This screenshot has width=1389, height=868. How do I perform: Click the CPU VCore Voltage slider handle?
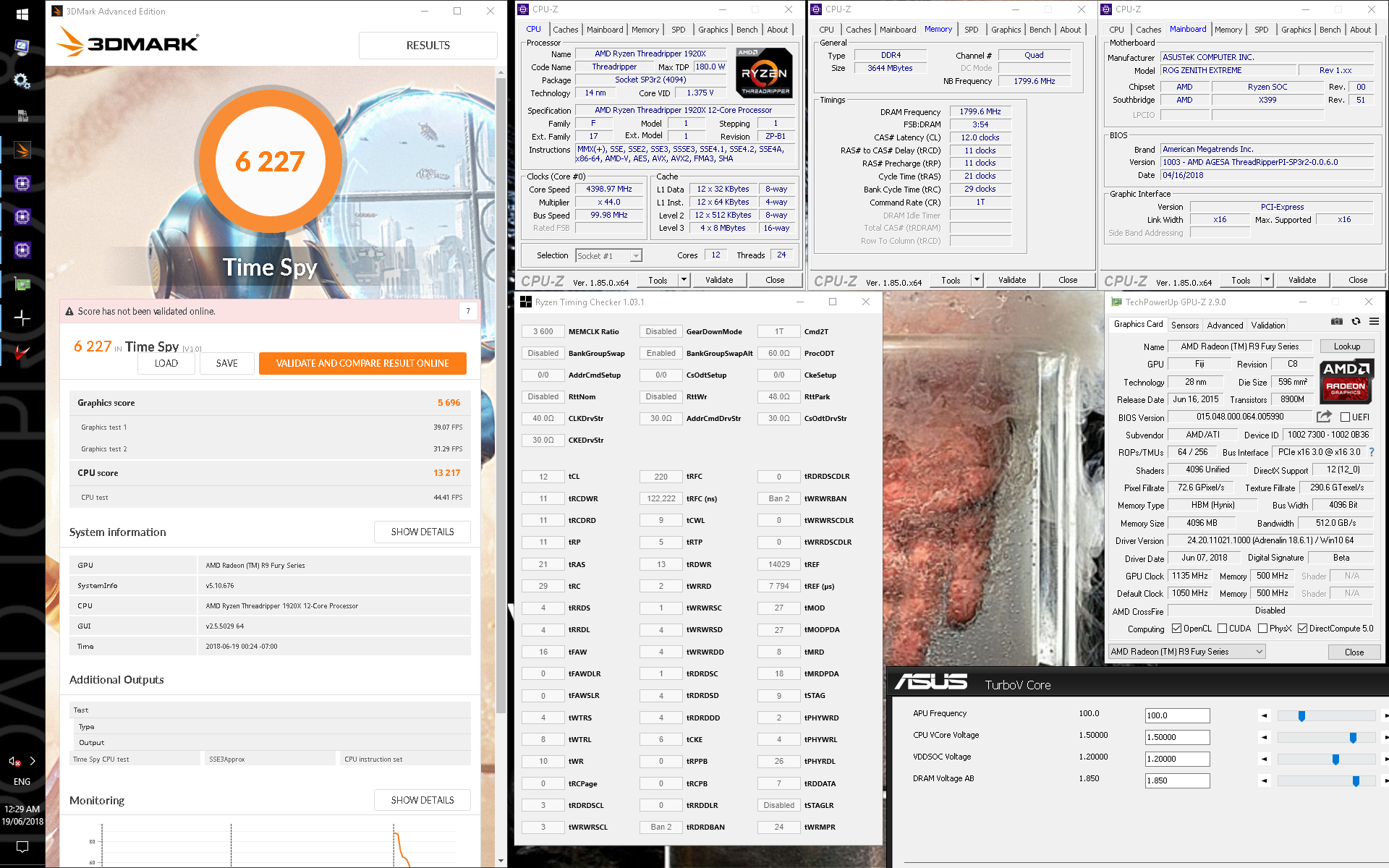[x=1353, y=738]
